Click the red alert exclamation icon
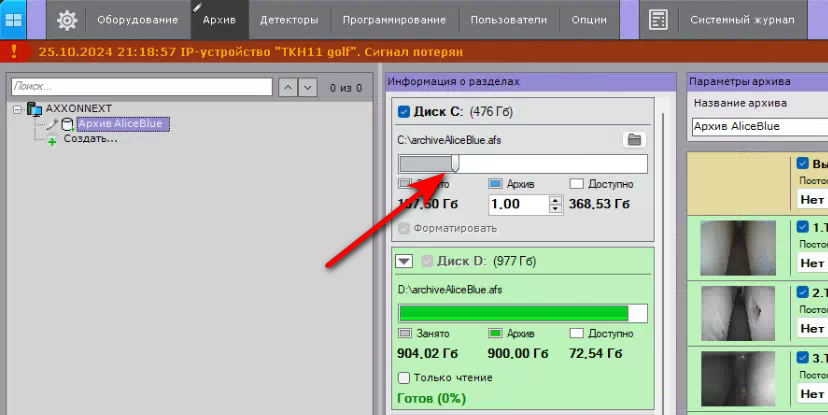The height and width of the screenshot is (415, 828). coord(14,51)
